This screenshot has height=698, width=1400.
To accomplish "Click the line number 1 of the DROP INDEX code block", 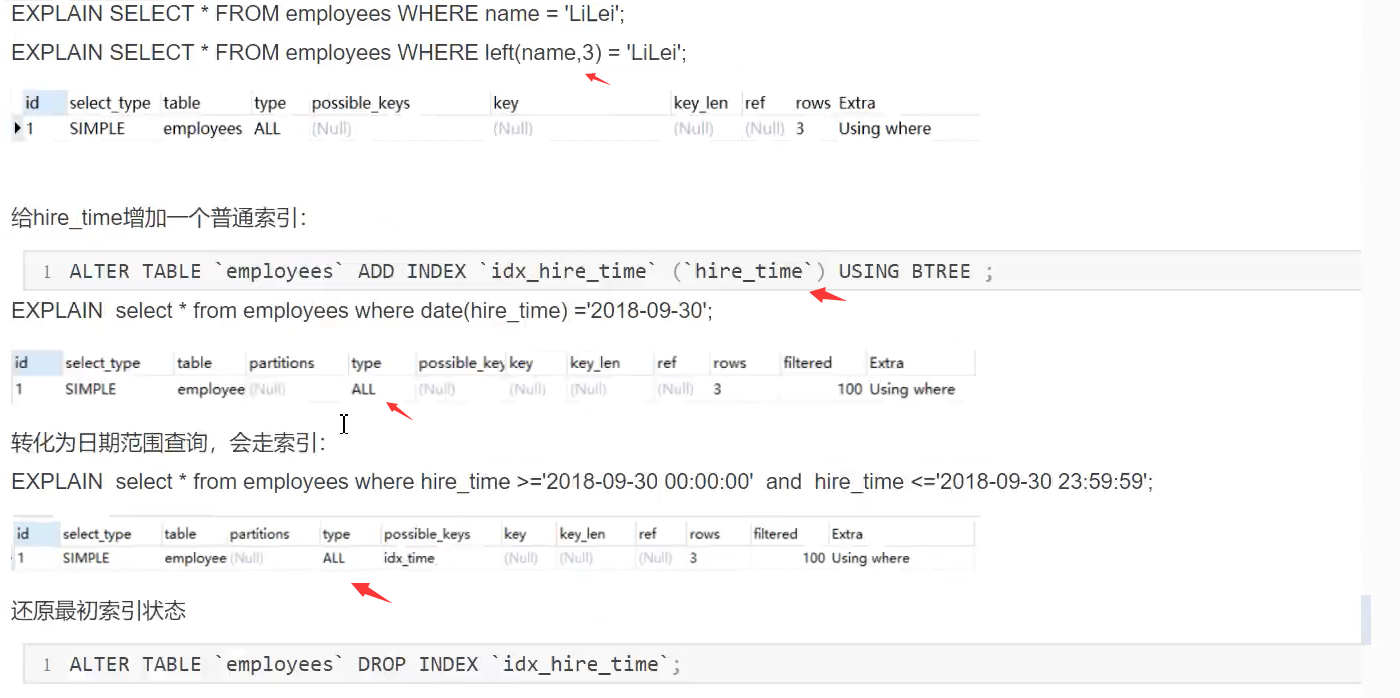I will click(x=47, y=665).
